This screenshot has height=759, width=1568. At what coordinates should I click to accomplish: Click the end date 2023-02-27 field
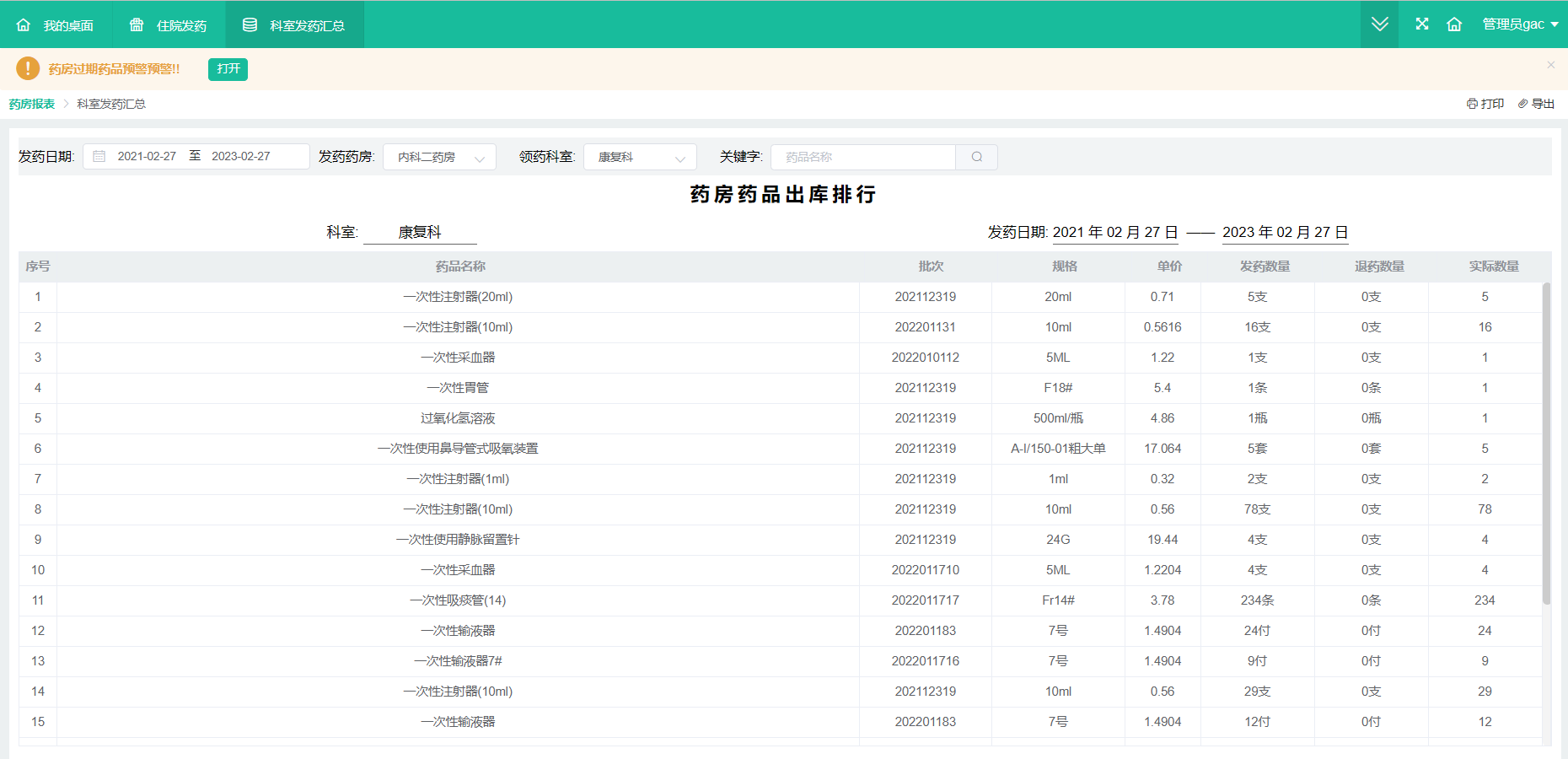point(241,157)
